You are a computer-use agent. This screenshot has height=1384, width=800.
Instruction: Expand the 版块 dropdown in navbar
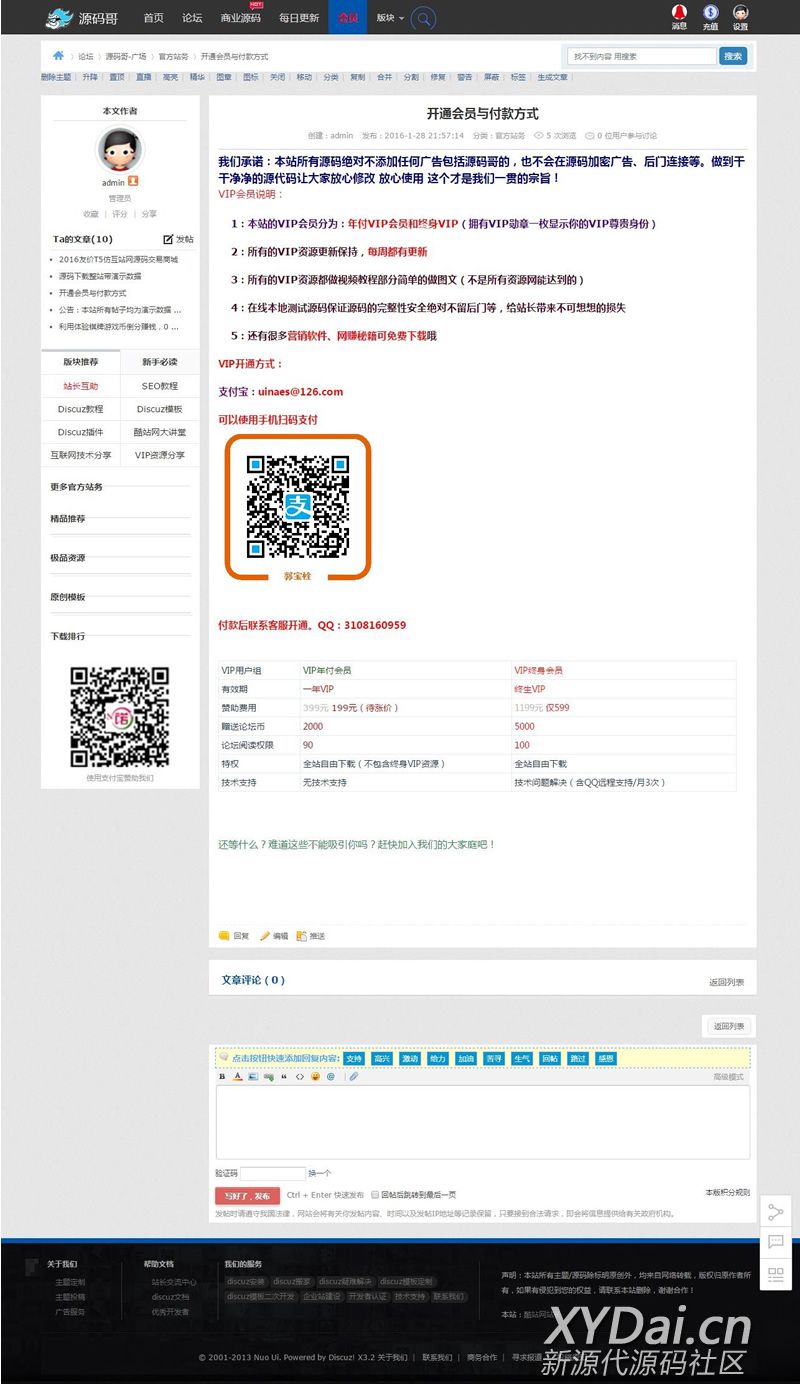(x=390, y=18)
